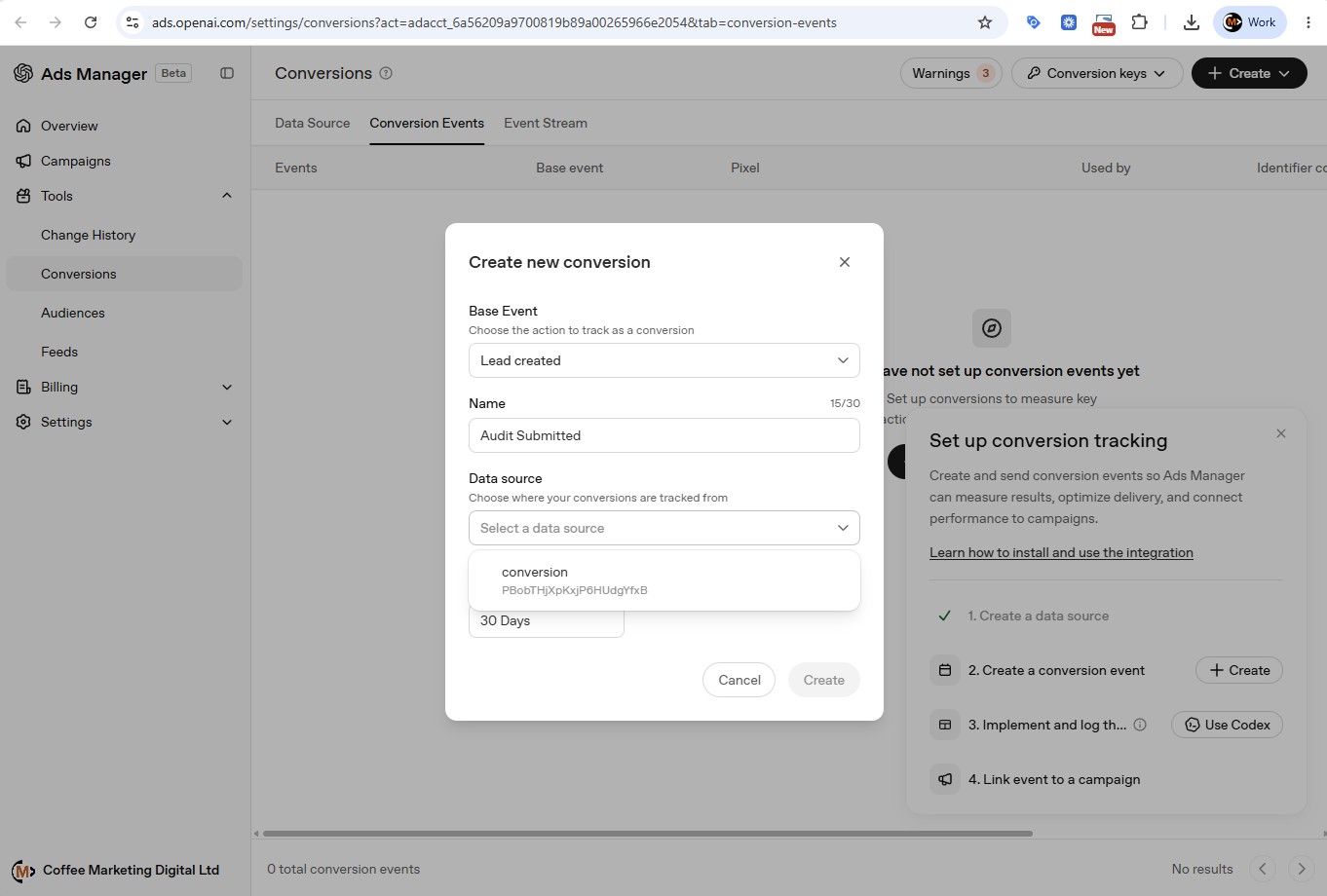Click Create beside step 2 conversion event

(x=1239, y=670)
